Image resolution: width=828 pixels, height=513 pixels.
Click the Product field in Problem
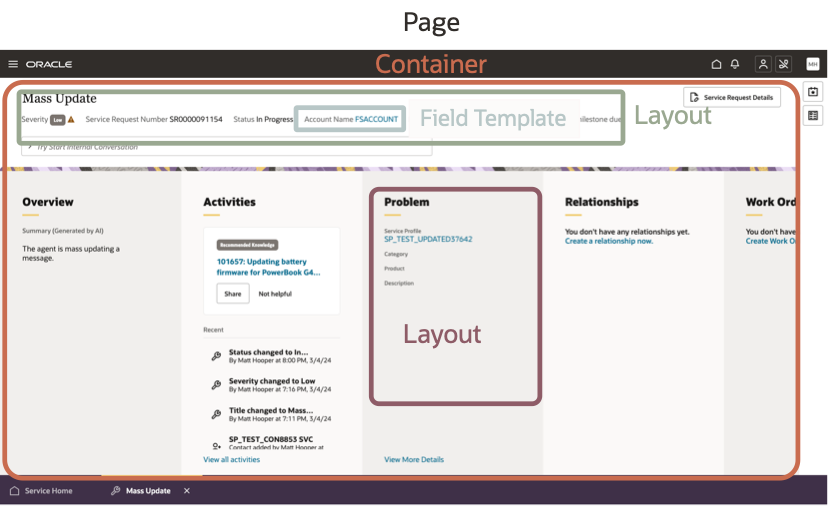394,268
